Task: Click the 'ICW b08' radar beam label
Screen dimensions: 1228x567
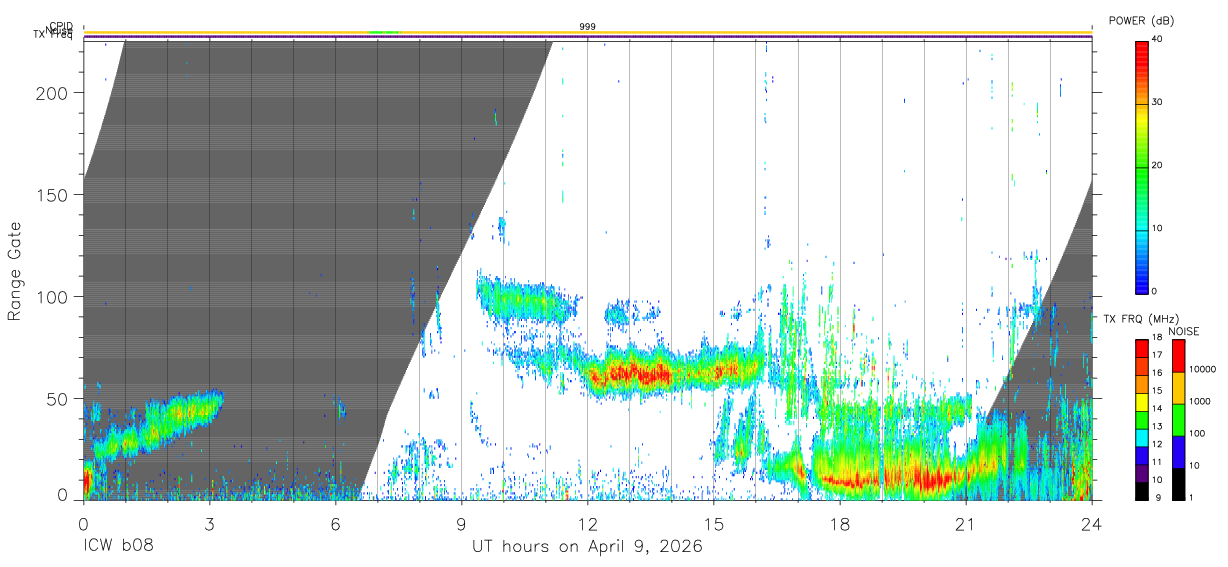Action: [119, 547]
